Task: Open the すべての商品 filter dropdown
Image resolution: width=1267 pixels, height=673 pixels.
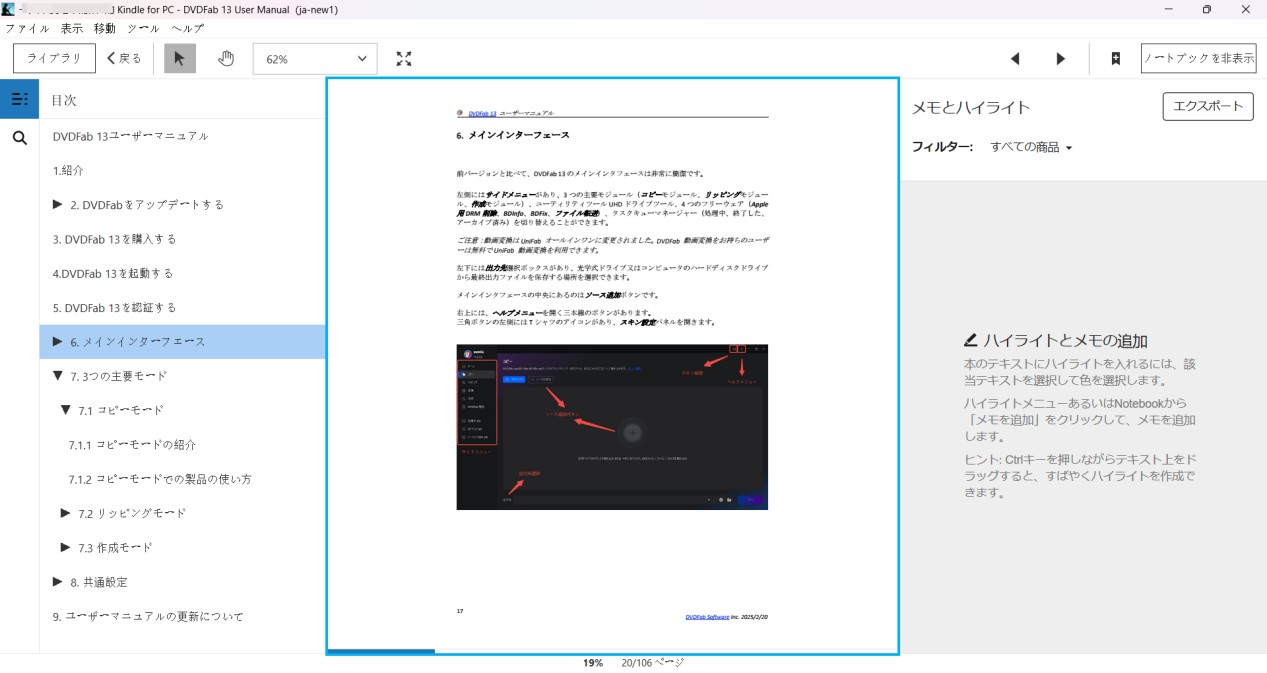Action: 1031,147
